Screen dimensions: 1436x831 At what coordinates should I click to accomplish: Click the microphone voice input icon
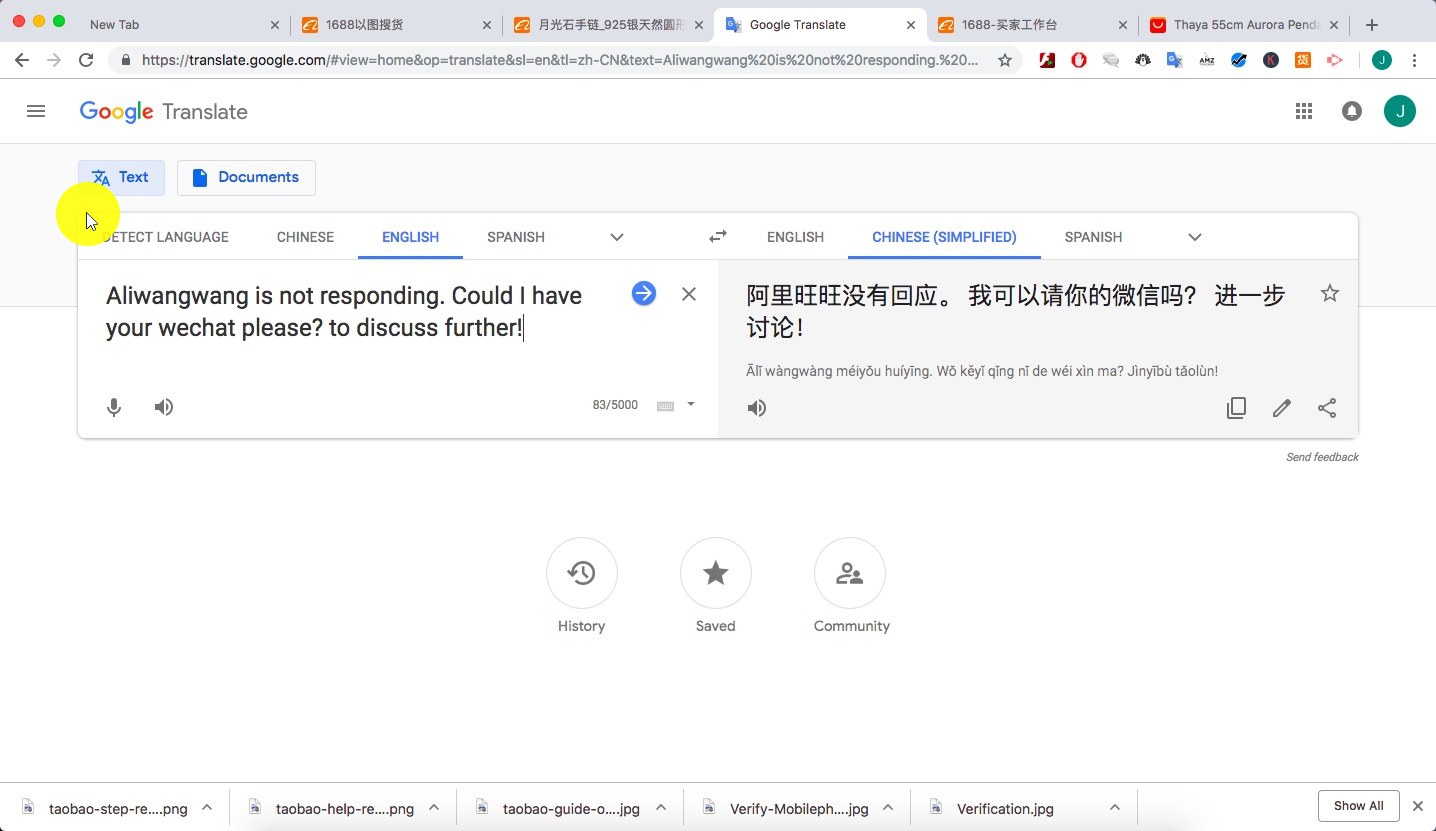point(114,407)
